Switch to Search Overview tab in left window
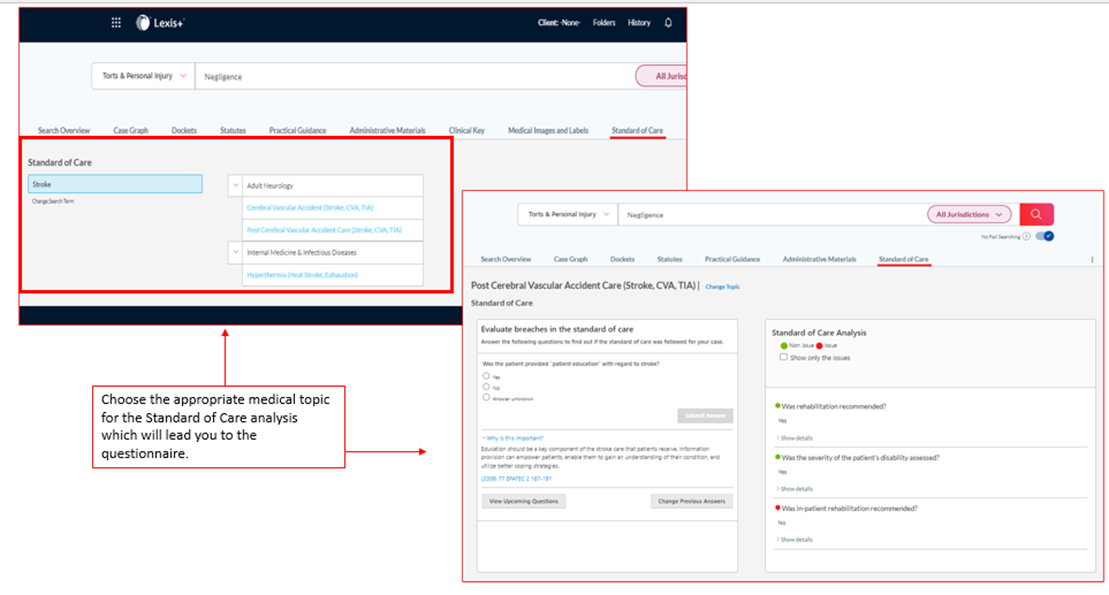The image size is (1109, 595). pyautogui.click(x=64, y=130)
